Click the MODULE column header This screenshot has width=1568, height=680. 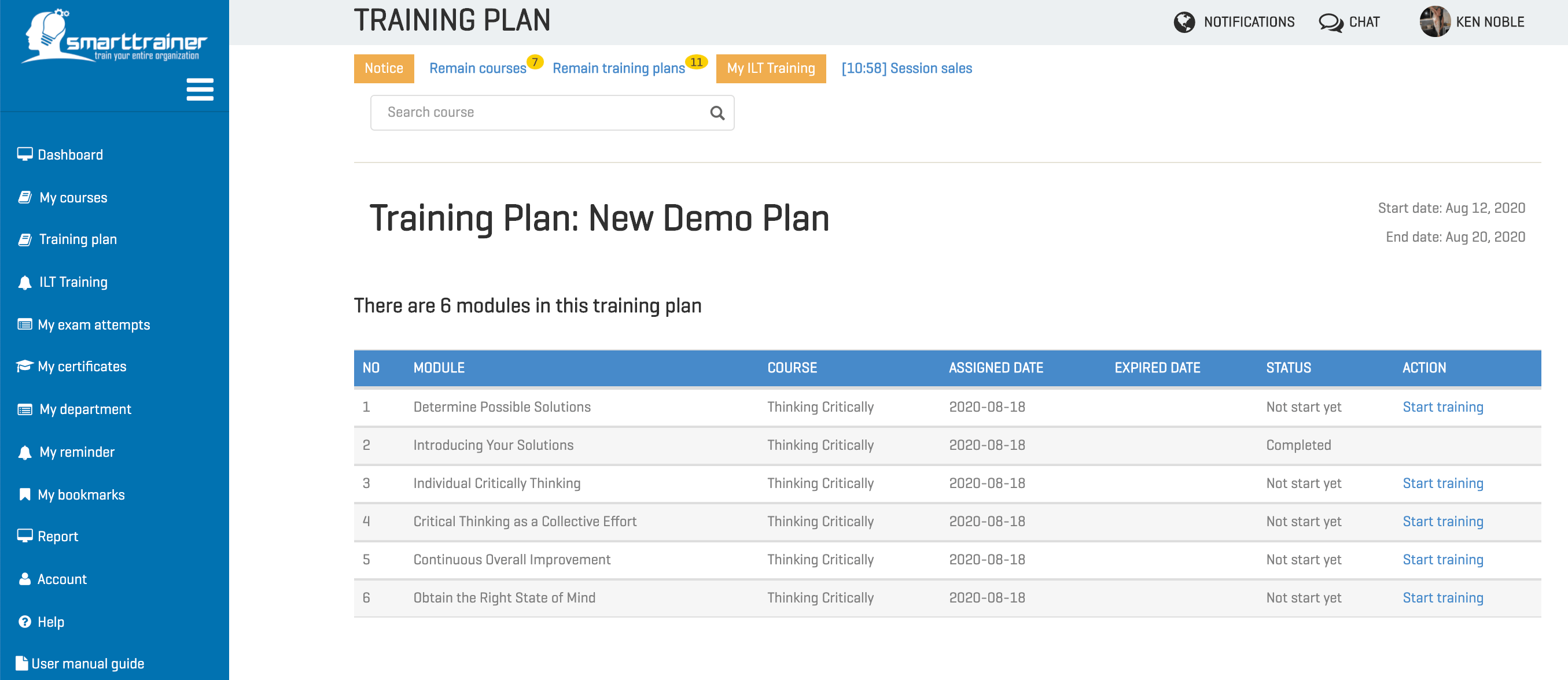(x=439, y=367)
